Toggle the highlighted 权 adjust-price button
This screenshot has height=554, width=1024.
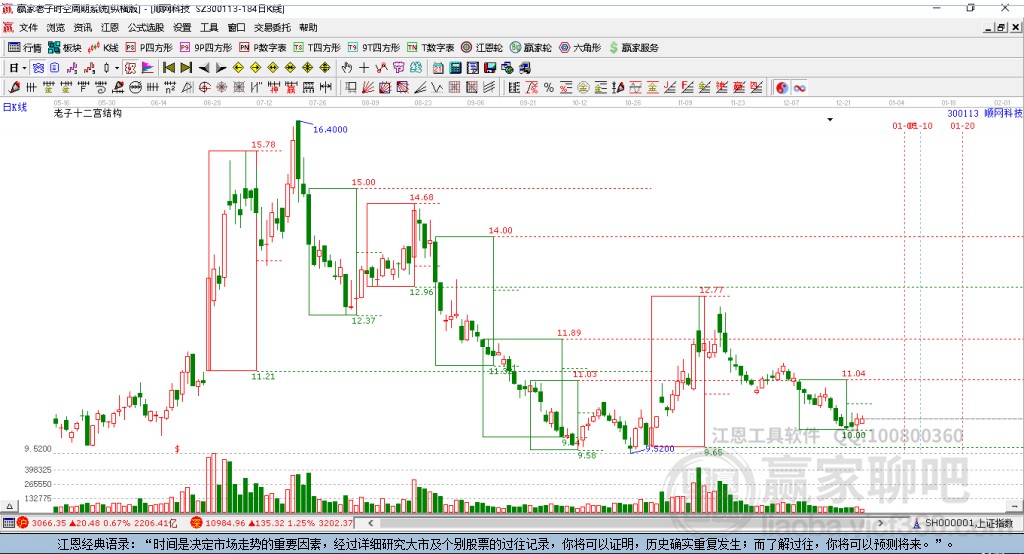click(130, 68)
